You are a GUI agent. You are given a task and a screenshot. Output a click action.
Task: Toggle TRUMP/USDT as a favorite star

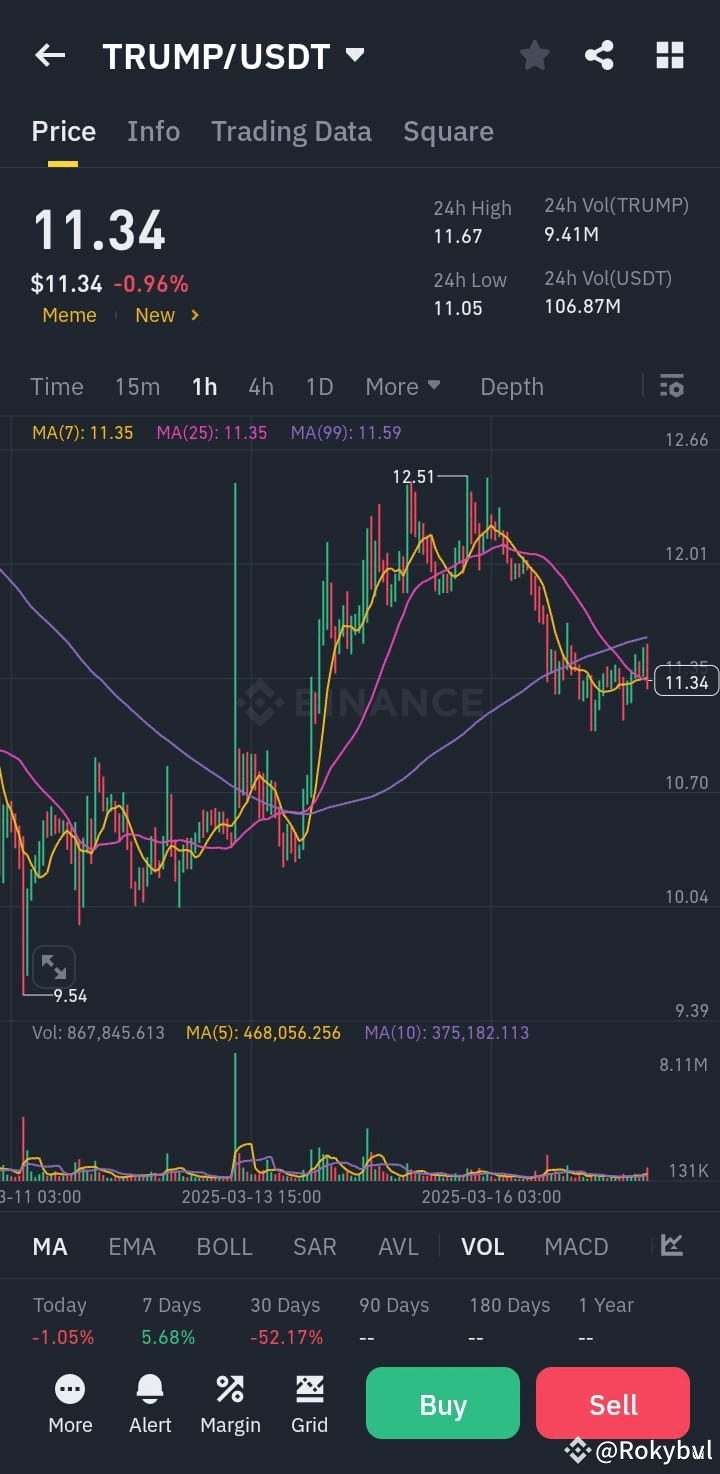534,55
